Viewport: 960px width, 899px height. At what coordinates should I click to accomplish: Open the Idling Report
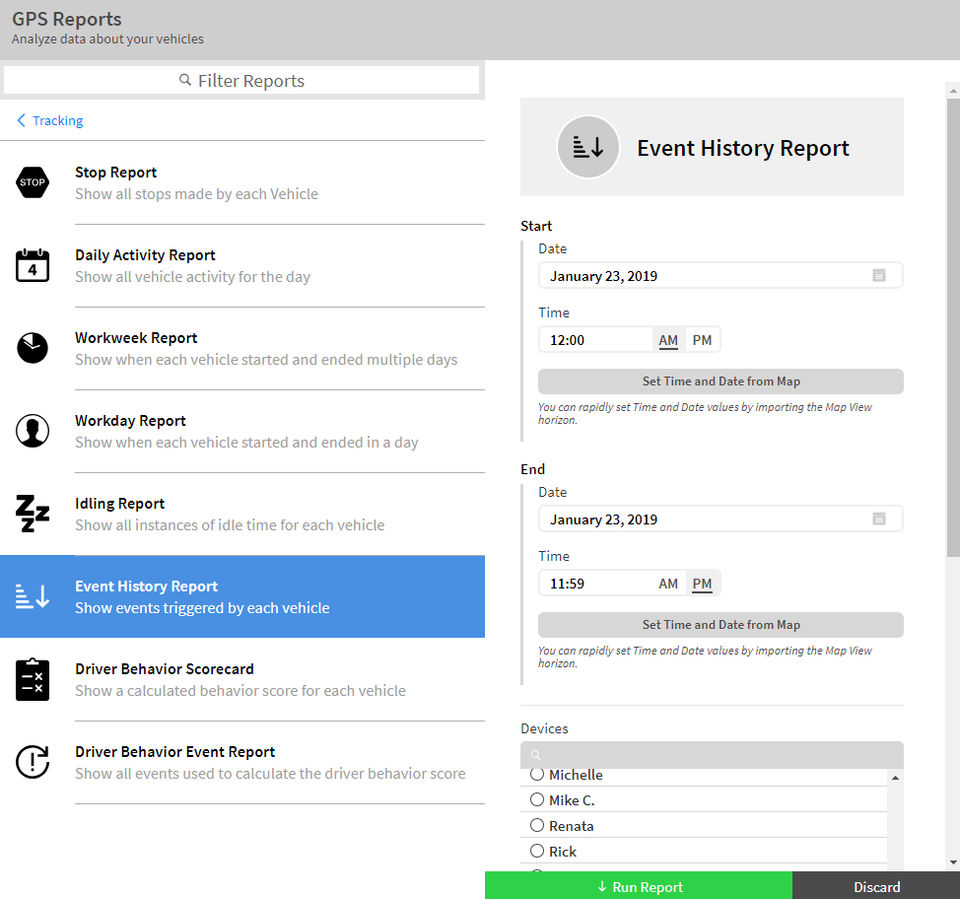pyautogui.click(x=242, y=513)
